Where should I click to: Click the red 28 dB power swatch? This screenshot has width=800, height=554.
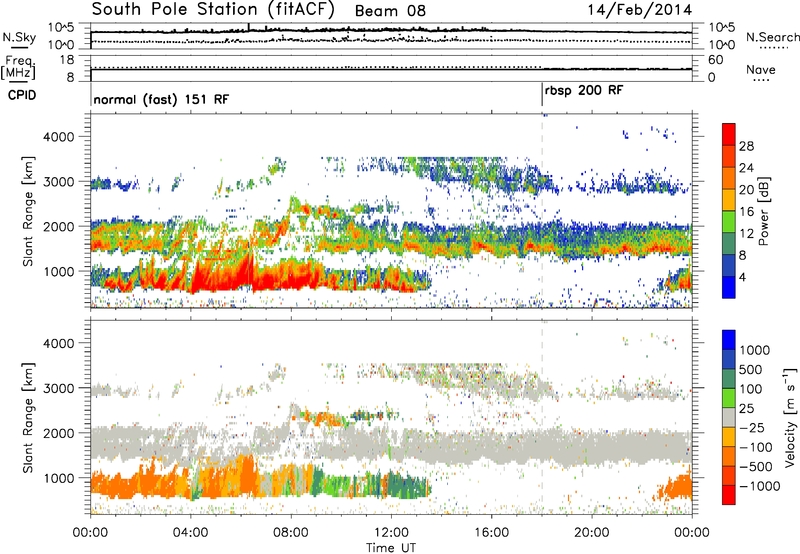pos(729,135)
